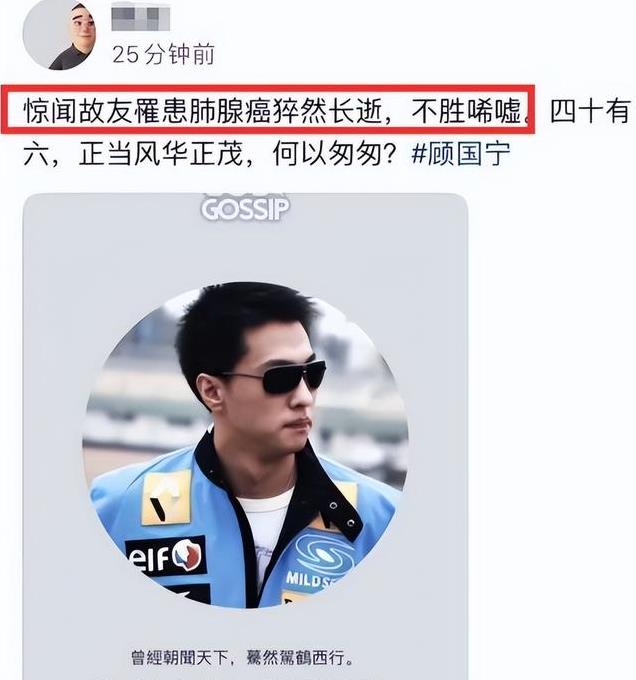This screenshot has height=680, width=636.
Task: Click the 25分钟前 timestamp
Action: pyautogui.click(x=163, y=55)
